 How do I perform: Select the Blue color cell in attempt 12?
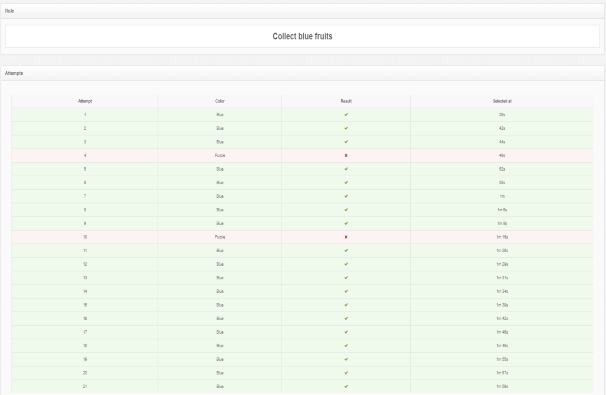220,264
